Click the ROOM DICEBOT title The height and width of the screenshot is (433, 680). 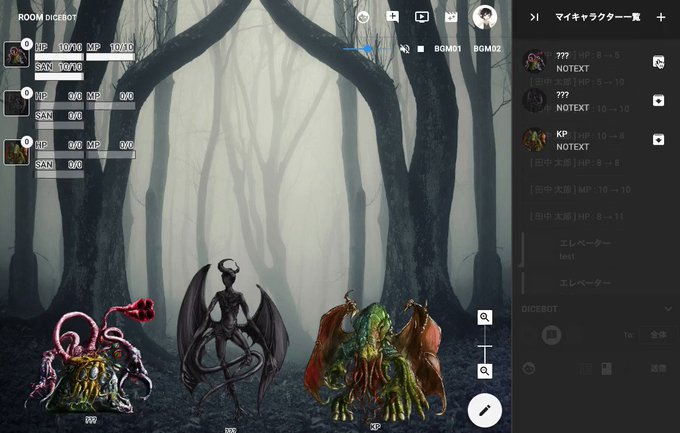click(x=47, y=17)
